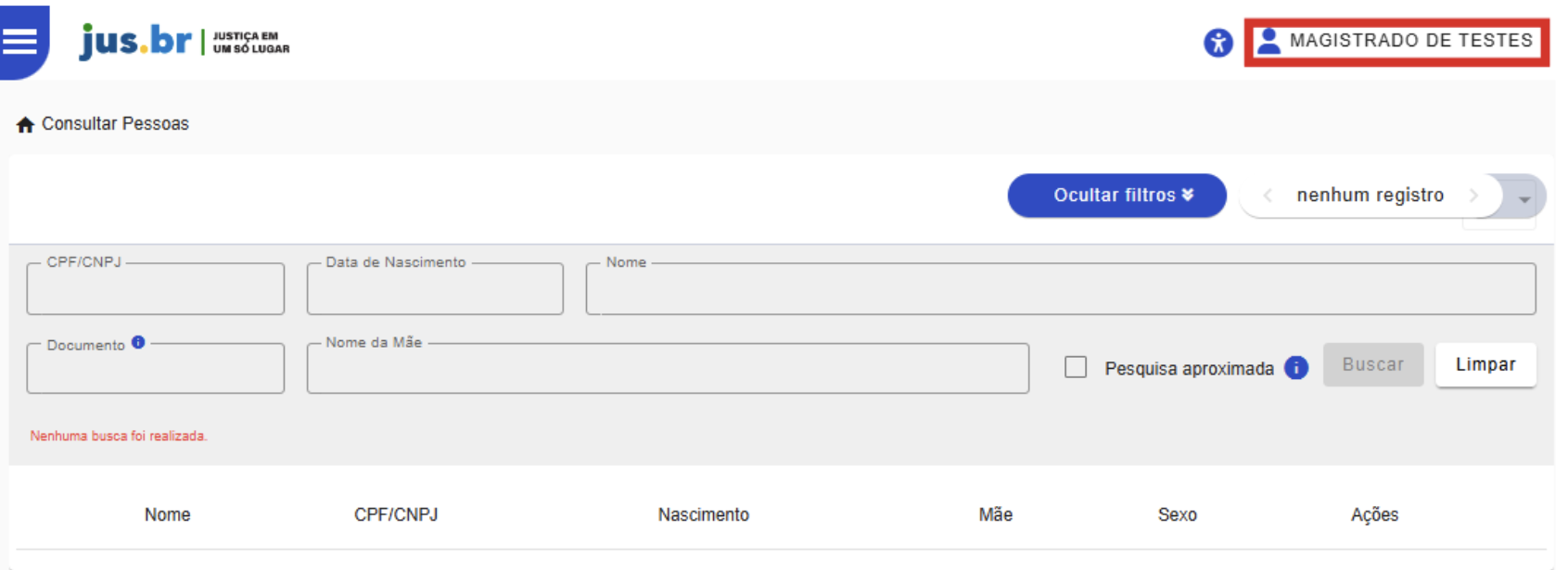1568x570 pixels.
Task: Click the user profile avatar icon
Action: pyautogui.click(x=1268, y=41)
